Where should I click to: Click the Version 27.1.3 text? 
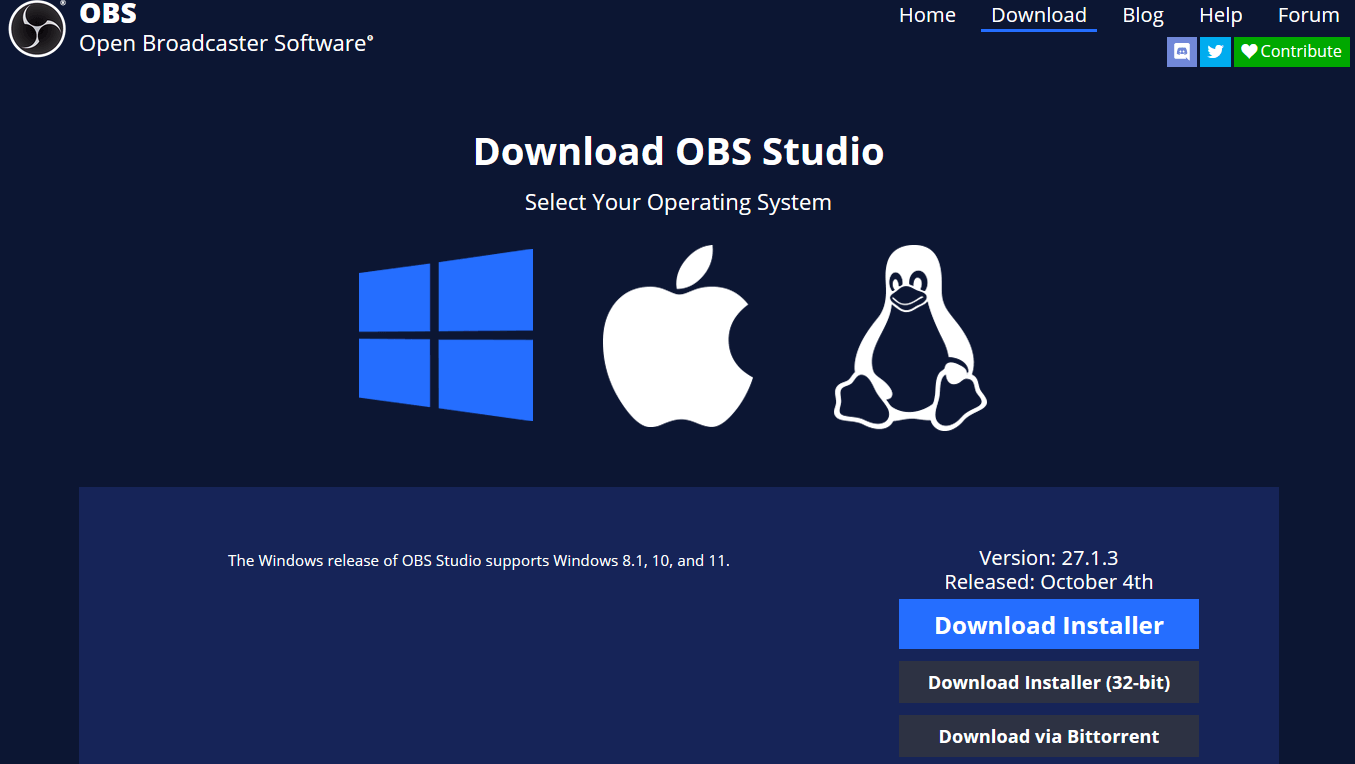[x=1048, y=558]
